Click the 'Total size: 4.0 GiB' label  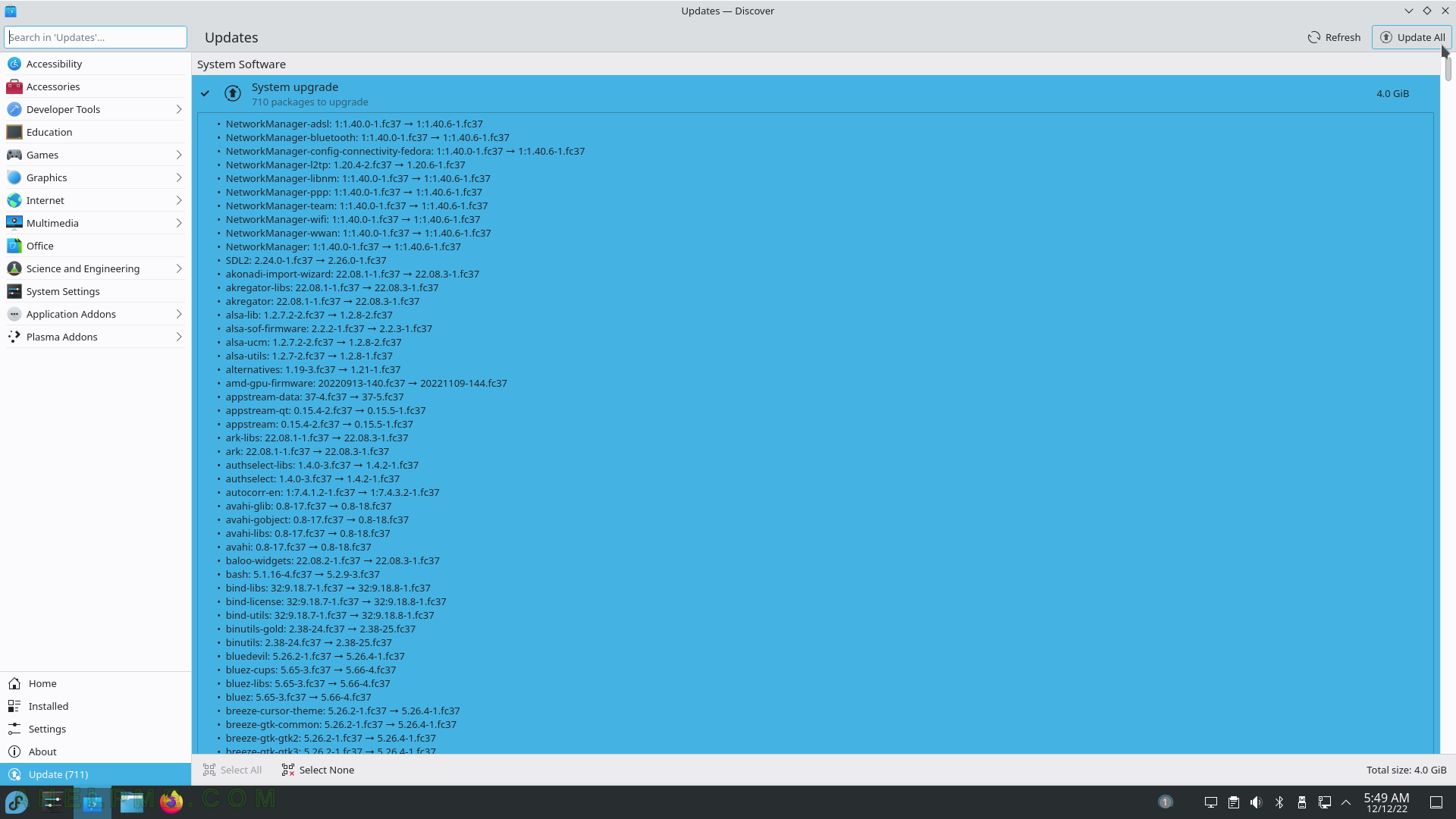point(1406,770)
